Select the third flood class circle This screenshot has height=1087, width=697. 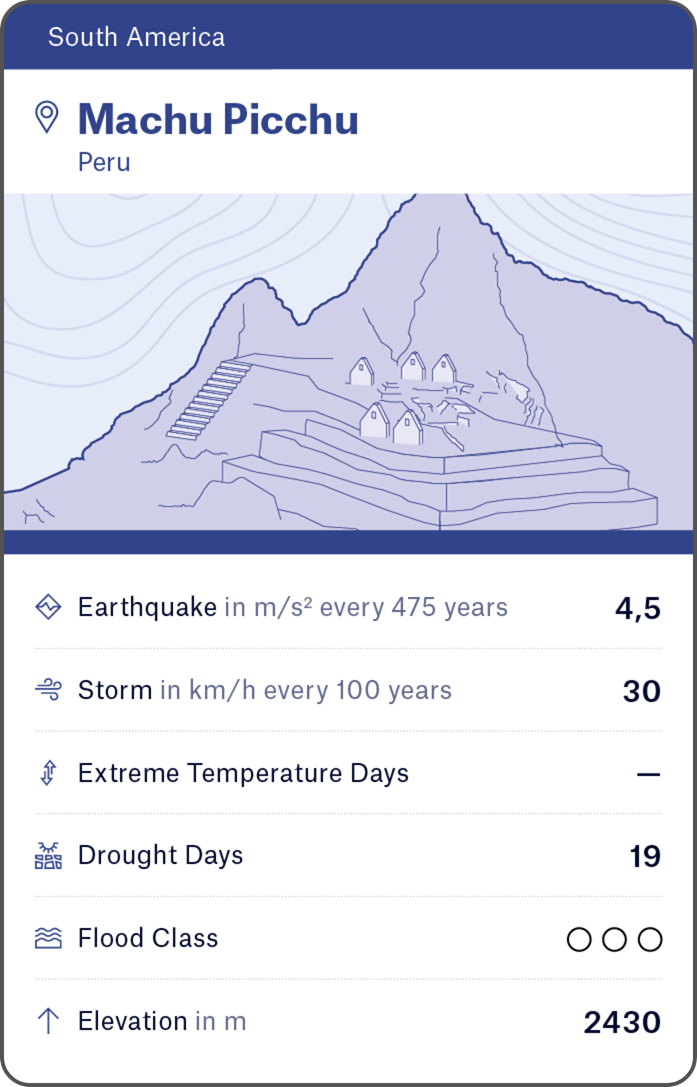[x=650, y=939]
